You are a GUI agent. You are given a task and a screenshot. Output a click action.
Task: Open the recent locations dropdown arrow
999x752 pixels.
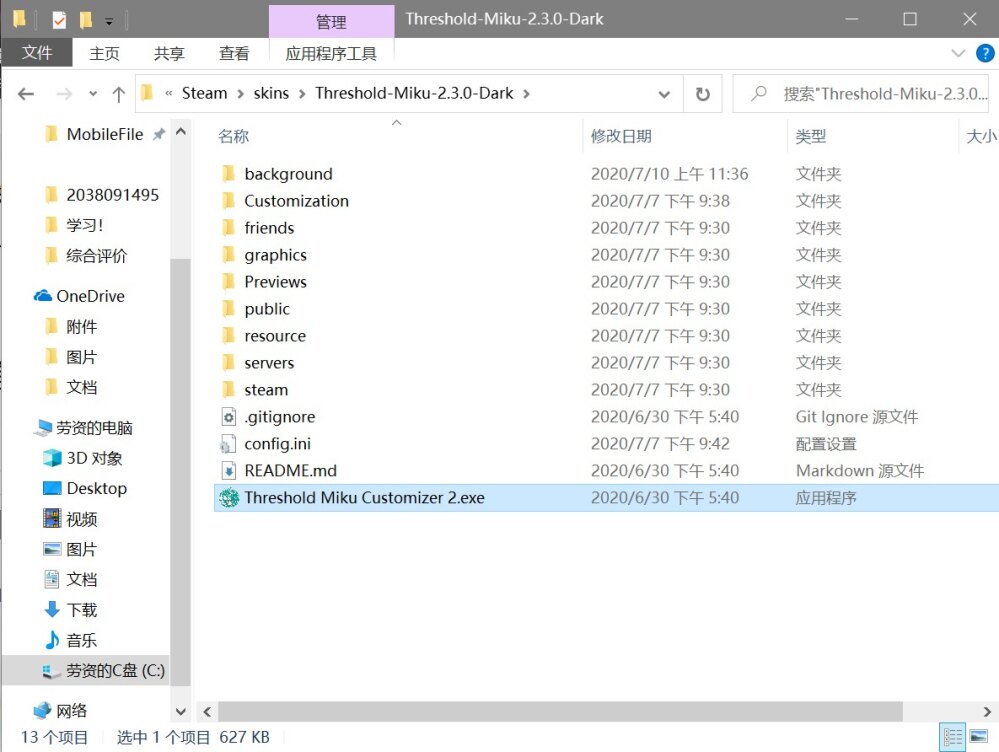point(93,94)
